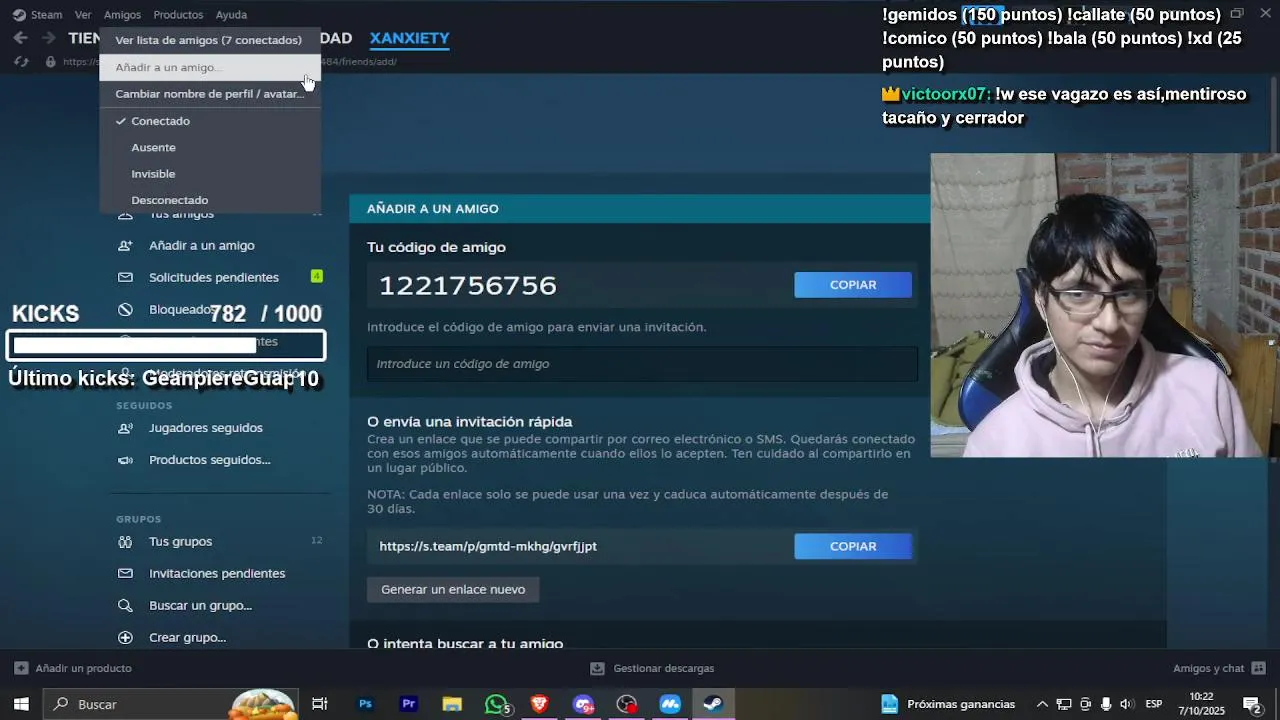
Task: Choose 'Añadir a un amigo...' in Amigos menu
Action: coord(209,67)
